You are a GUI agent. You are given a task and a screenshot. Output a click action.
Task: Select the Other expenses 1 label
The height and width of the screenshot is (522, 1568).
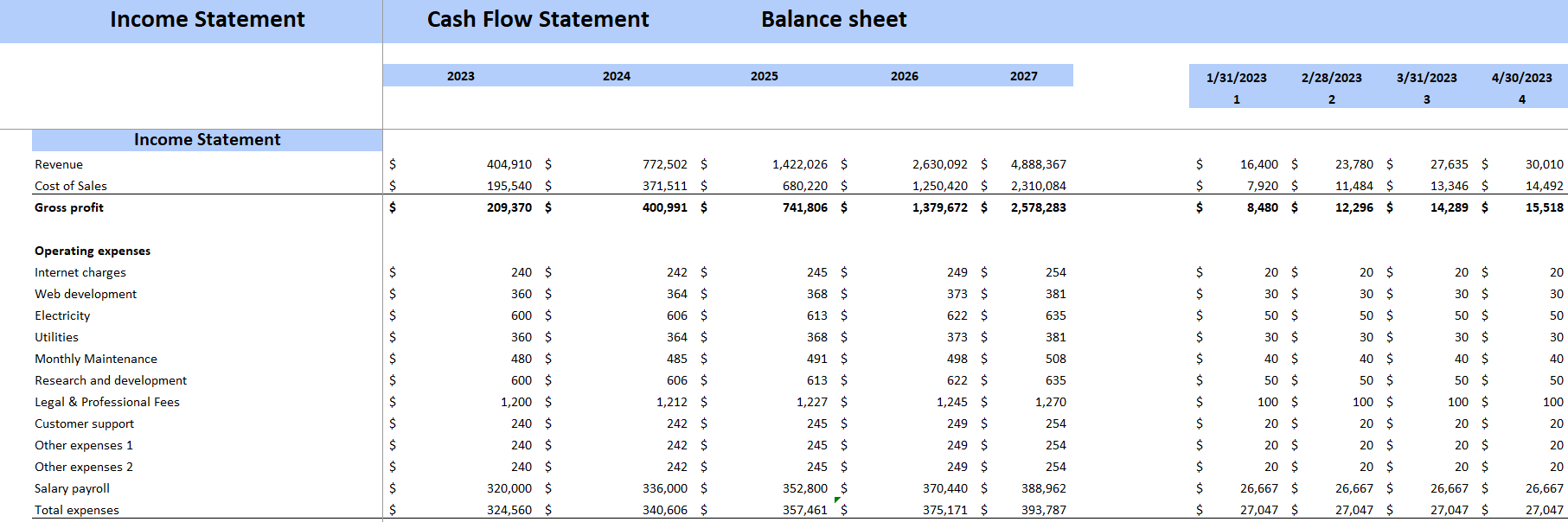[84, 445]
